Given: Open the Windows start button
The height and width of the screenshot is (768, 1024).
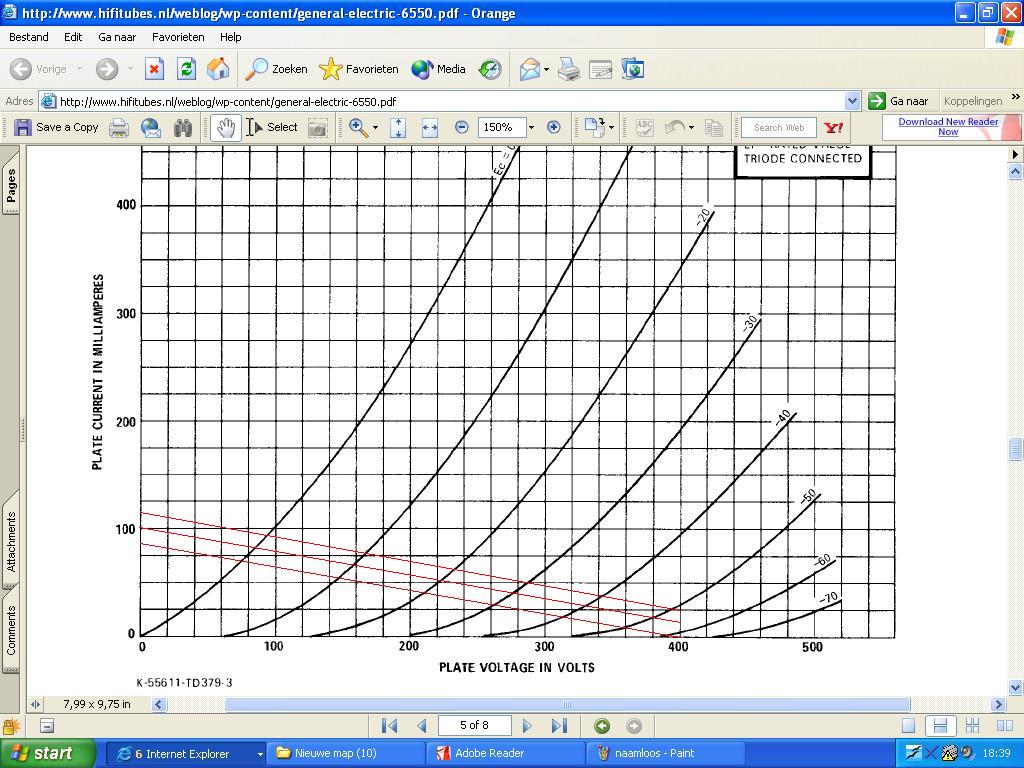Looking at the screenshot, I should coord(46,753).
